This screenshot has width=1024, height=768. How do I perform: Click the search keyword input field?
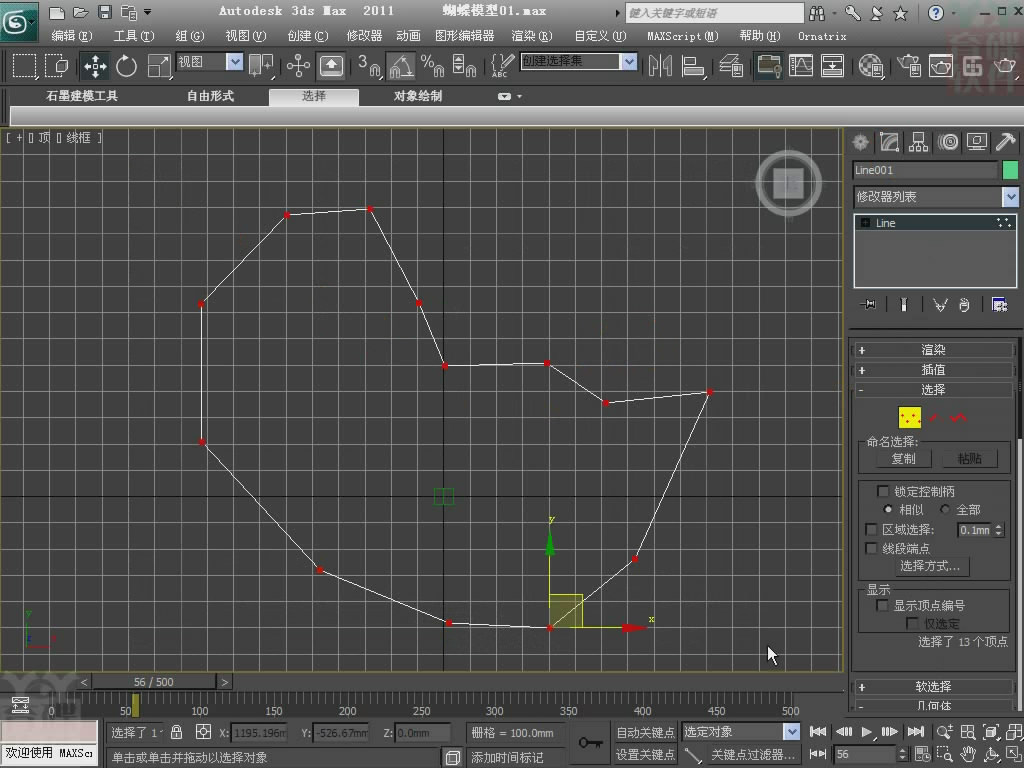pos(714,12)
